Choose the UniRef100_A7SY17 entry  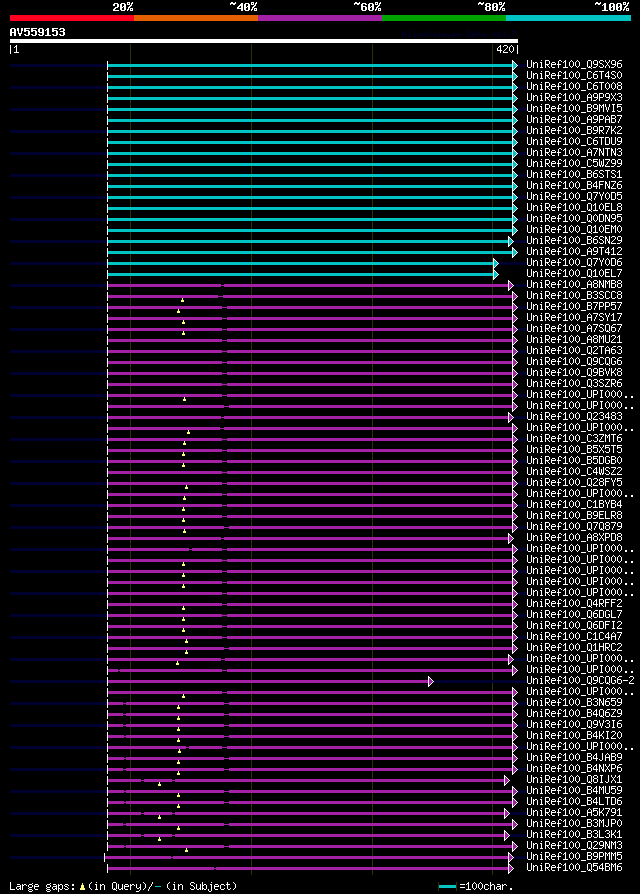coord(574,318)
